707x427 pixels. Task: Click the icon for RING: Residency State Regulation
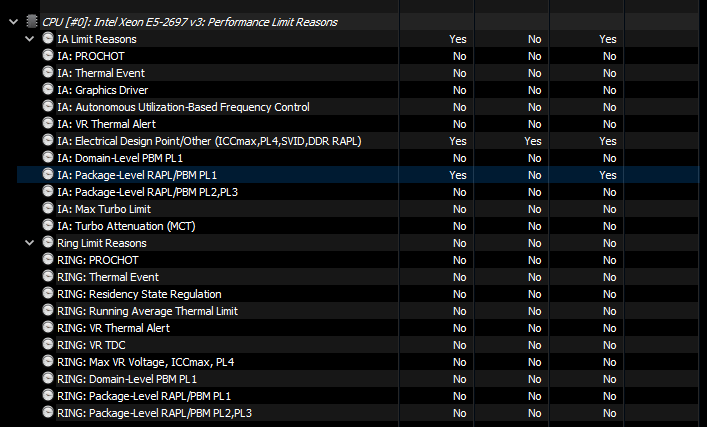pyautogui.click(x=48, y=293)
